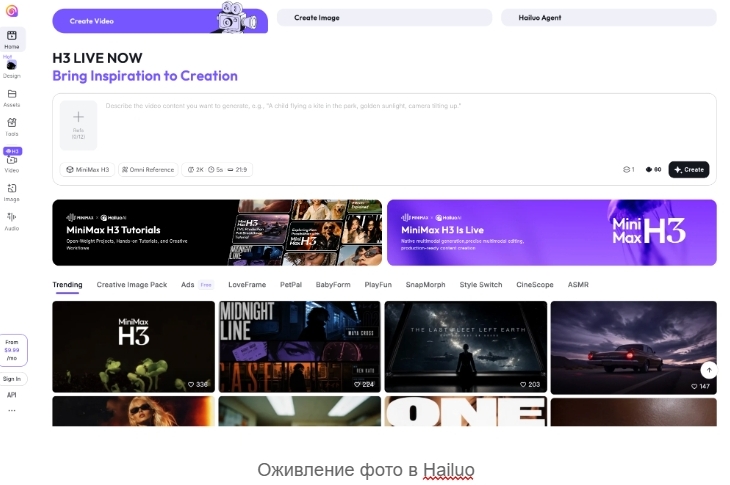Click the three-dots more menu

click(x=12, y=411)
